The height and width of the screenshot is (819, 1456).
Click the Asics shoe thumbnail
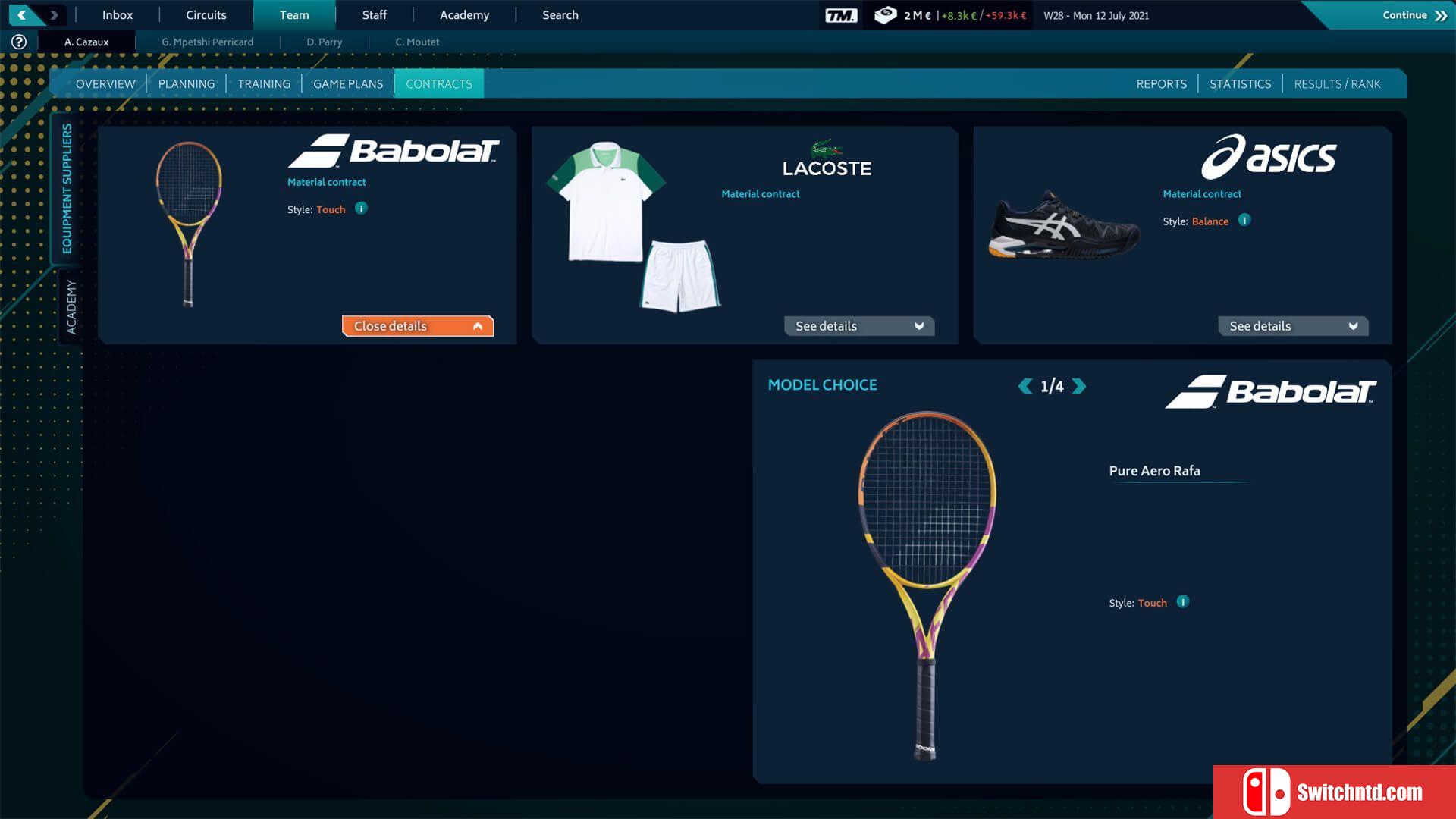click(x=1064, y=224)
